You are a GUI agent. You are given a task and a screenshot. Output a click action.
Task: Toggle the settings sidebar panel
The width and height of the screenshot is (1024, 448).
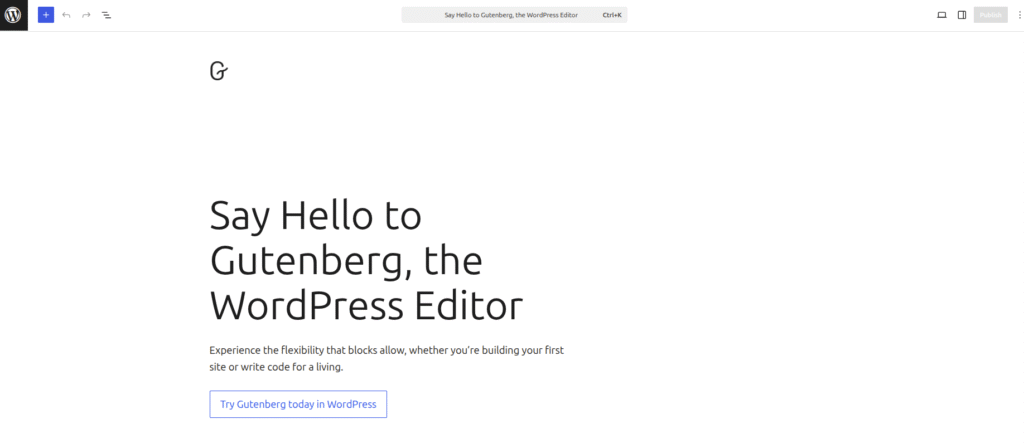point(962,15)
